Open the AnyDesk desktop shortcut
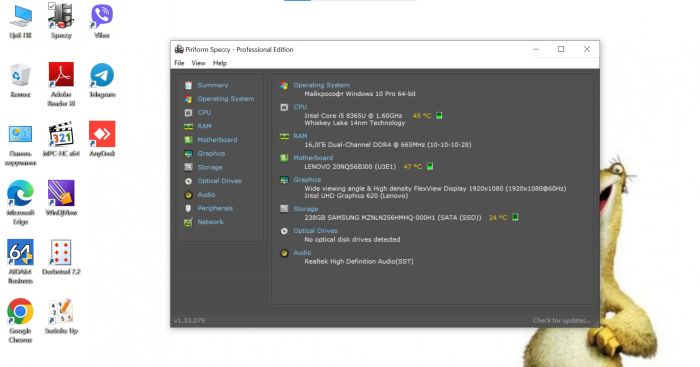This screenshot has height=367, width=700. pyautogui.click(x=102, y=139)
